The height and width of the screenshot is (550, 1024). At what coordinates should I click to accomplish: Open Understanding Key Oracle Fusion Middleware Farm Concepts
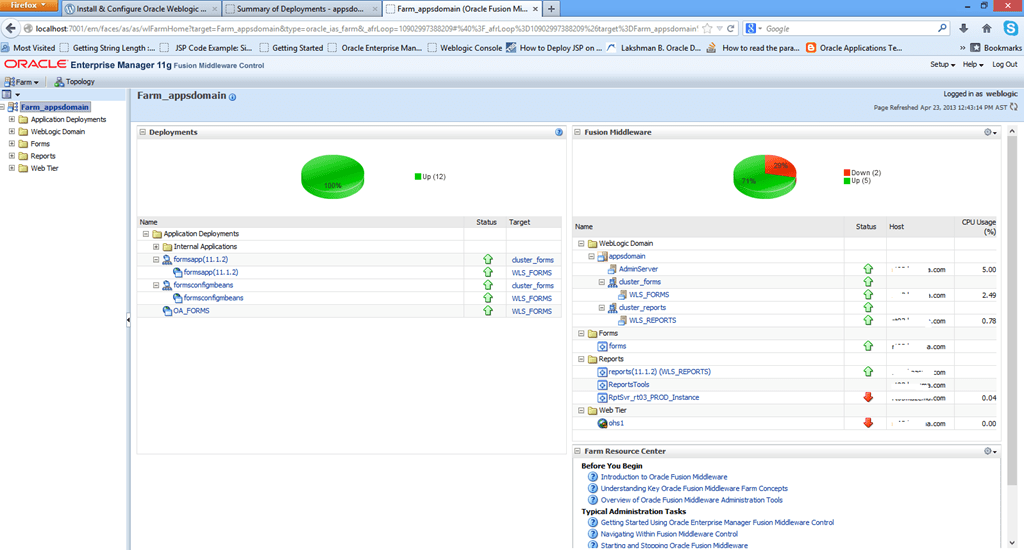pyautogui.click(x=694, y=489)
